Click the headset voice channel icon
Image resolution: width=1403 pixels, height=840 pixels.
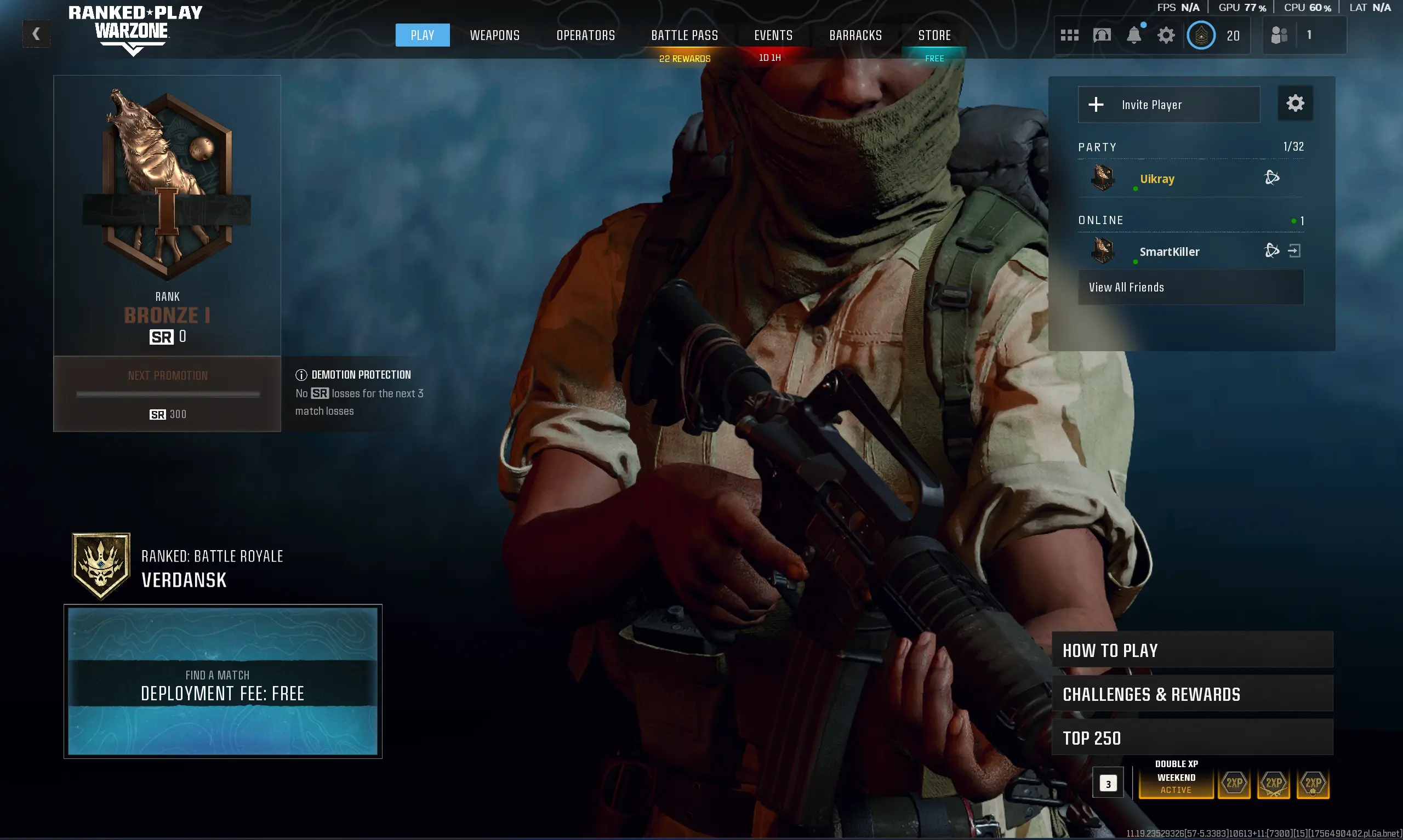(1102, 35)
